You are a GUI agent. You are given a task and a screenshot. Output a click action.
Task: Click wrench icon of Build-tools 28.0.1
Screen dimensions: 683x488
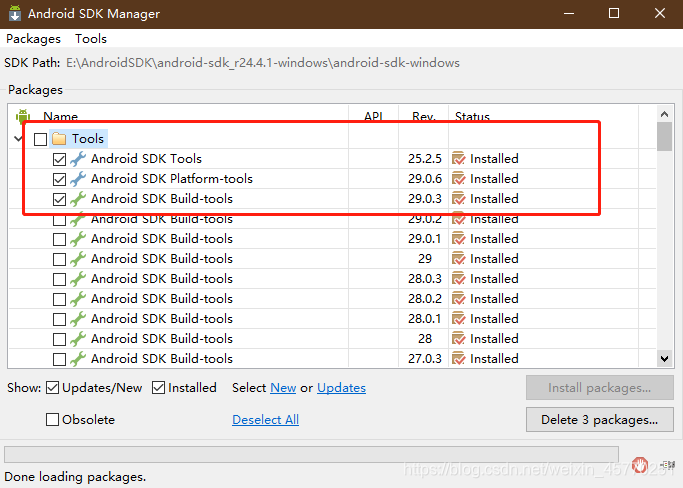[78, 319]
